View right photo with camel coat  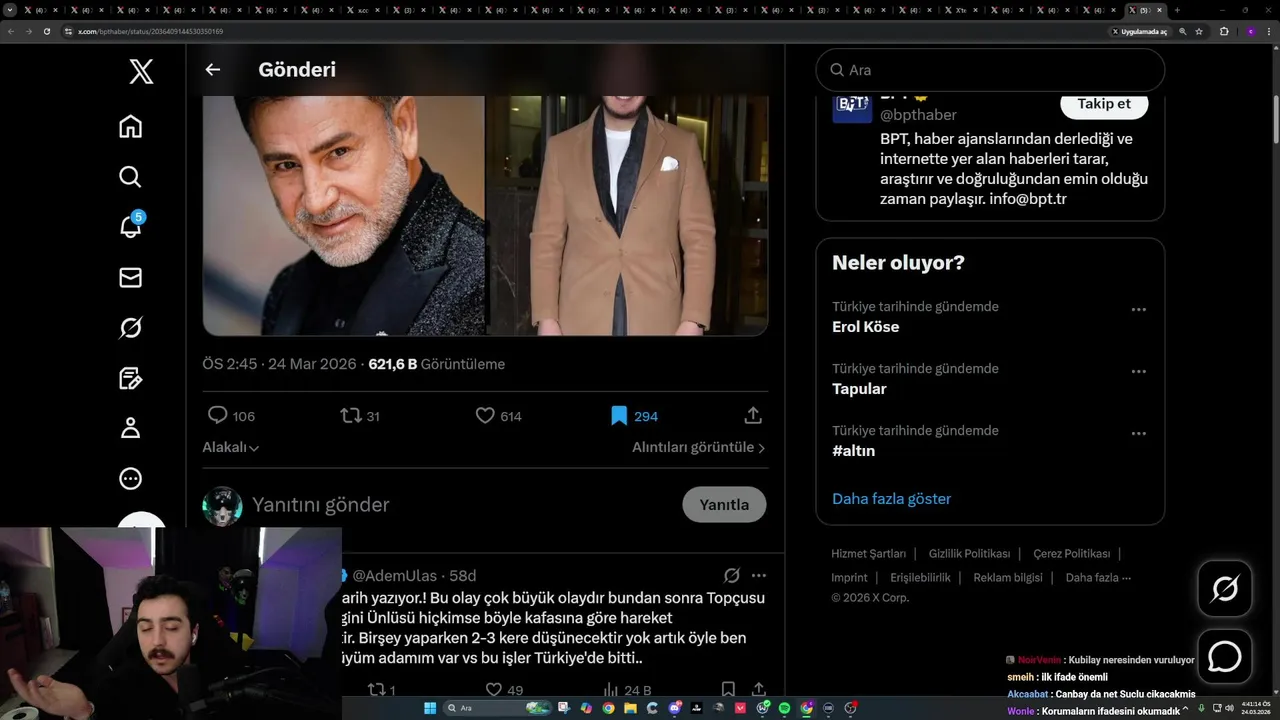628,215
